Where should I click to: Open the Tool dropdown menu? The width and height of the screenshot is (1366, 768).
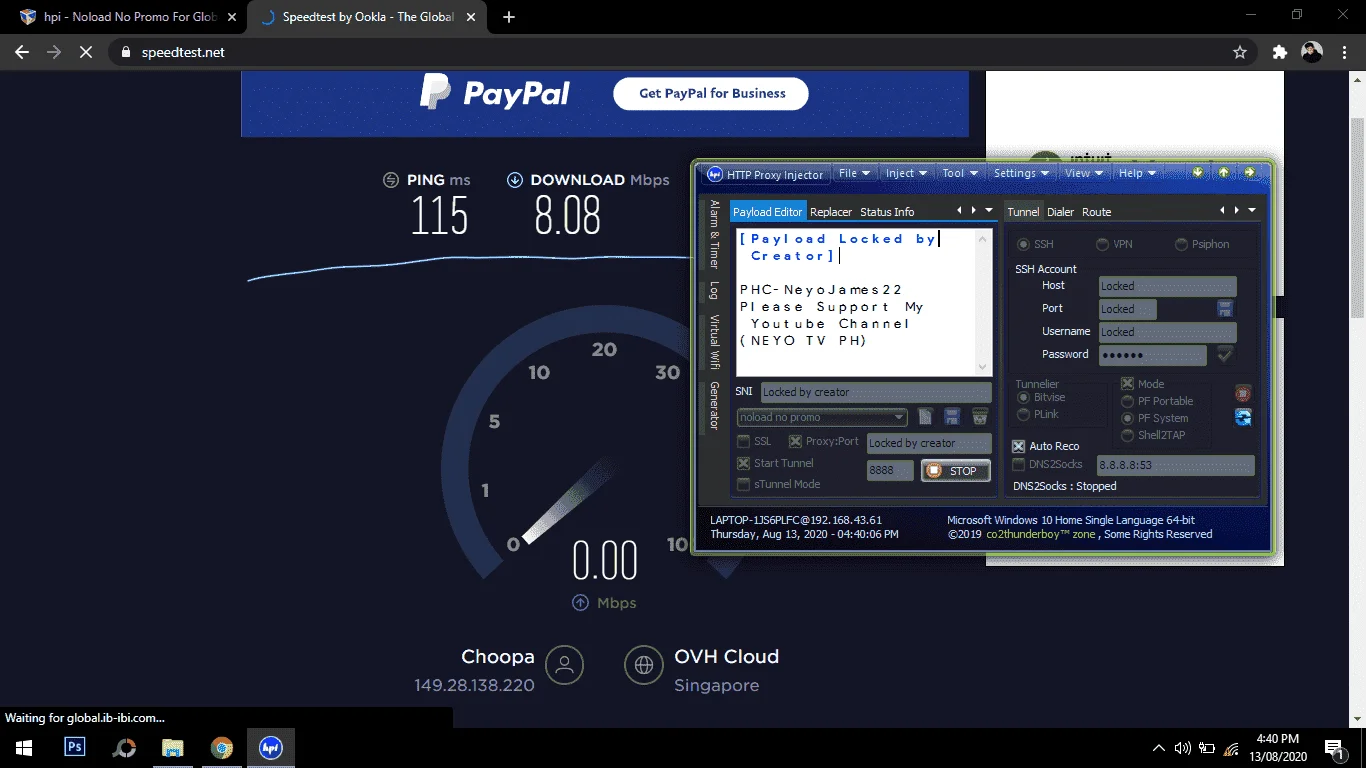tap(959, 173)
